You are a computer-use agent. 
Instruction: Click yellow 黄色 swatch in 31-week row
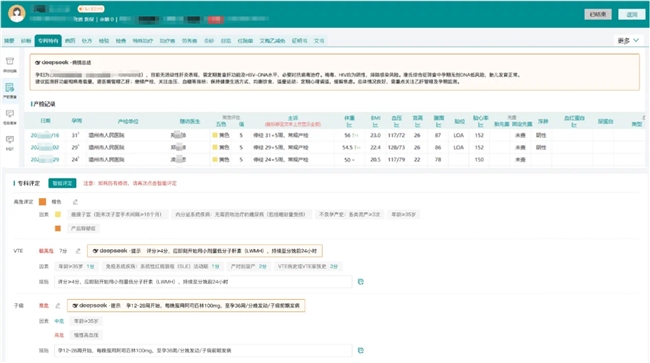coord(215,135)
